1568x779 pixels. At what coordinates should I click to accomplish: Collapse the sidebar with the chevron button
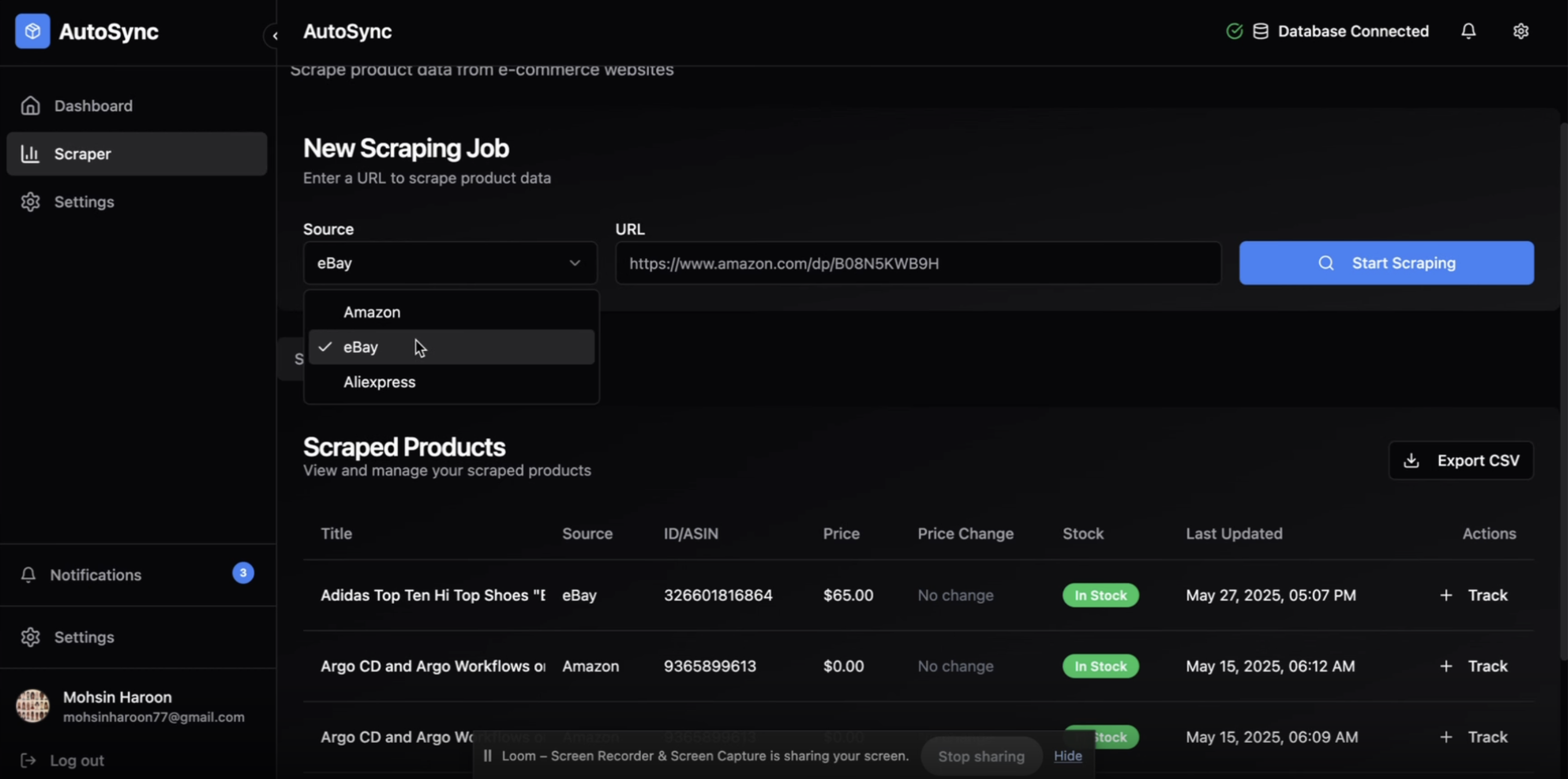point(274,36)
